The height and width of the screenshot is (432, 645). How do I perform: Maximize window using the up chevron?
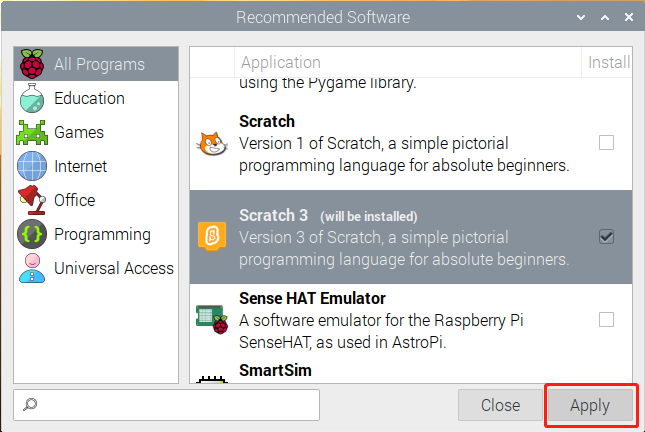(x=605, y=17)
